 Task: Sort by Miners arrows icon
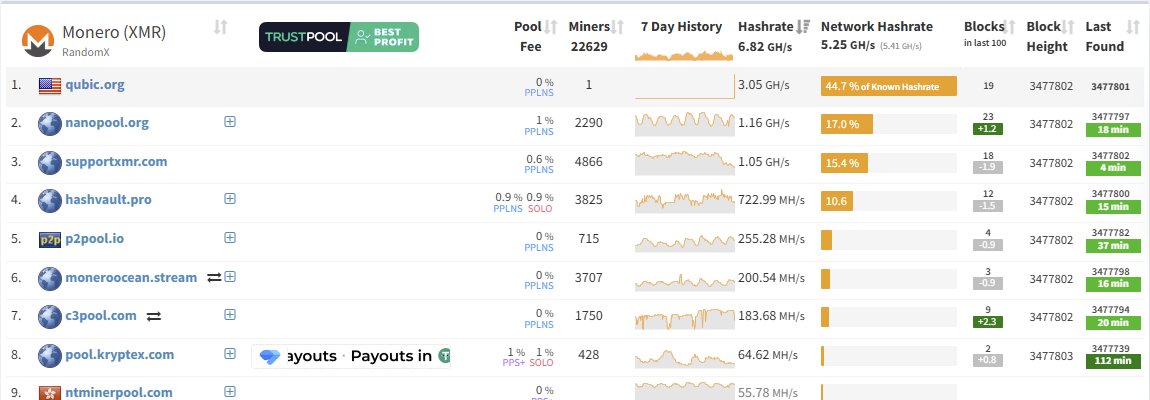click(x=618, y=27)
